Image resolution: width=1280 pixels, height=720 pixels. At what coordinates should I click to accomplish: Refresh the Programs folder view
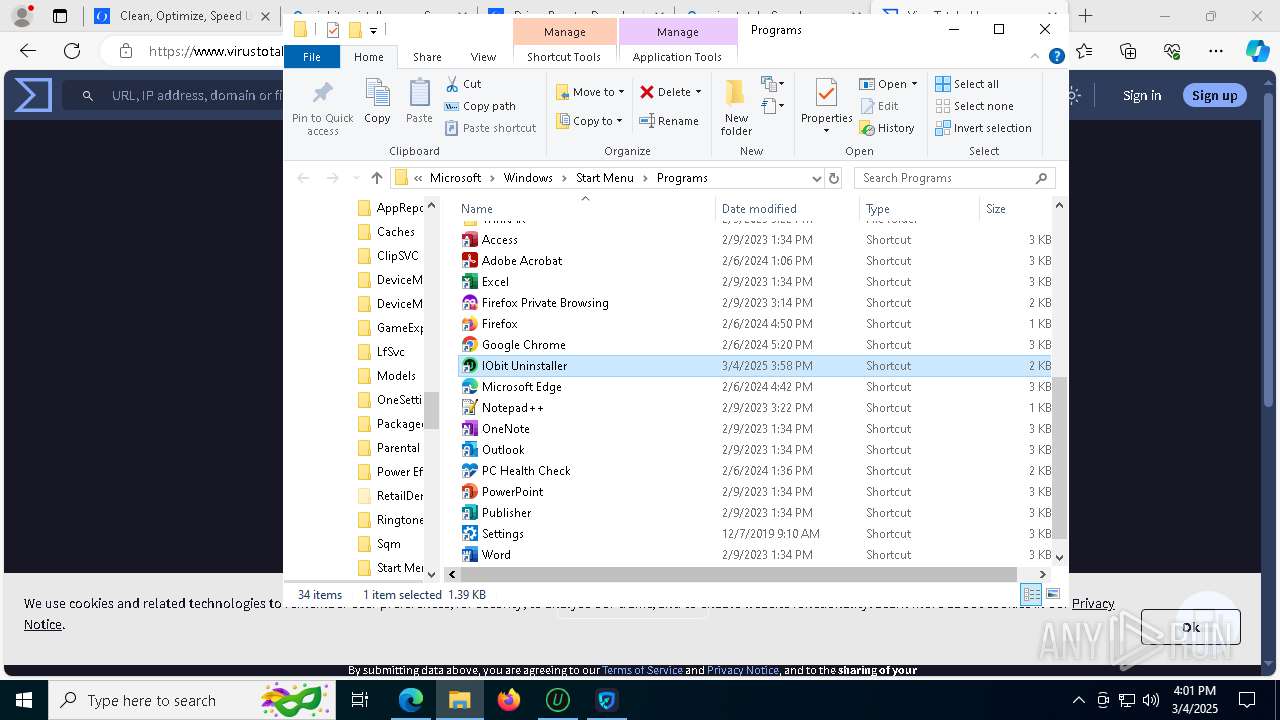pyautogui.click(x=834, y=178)
